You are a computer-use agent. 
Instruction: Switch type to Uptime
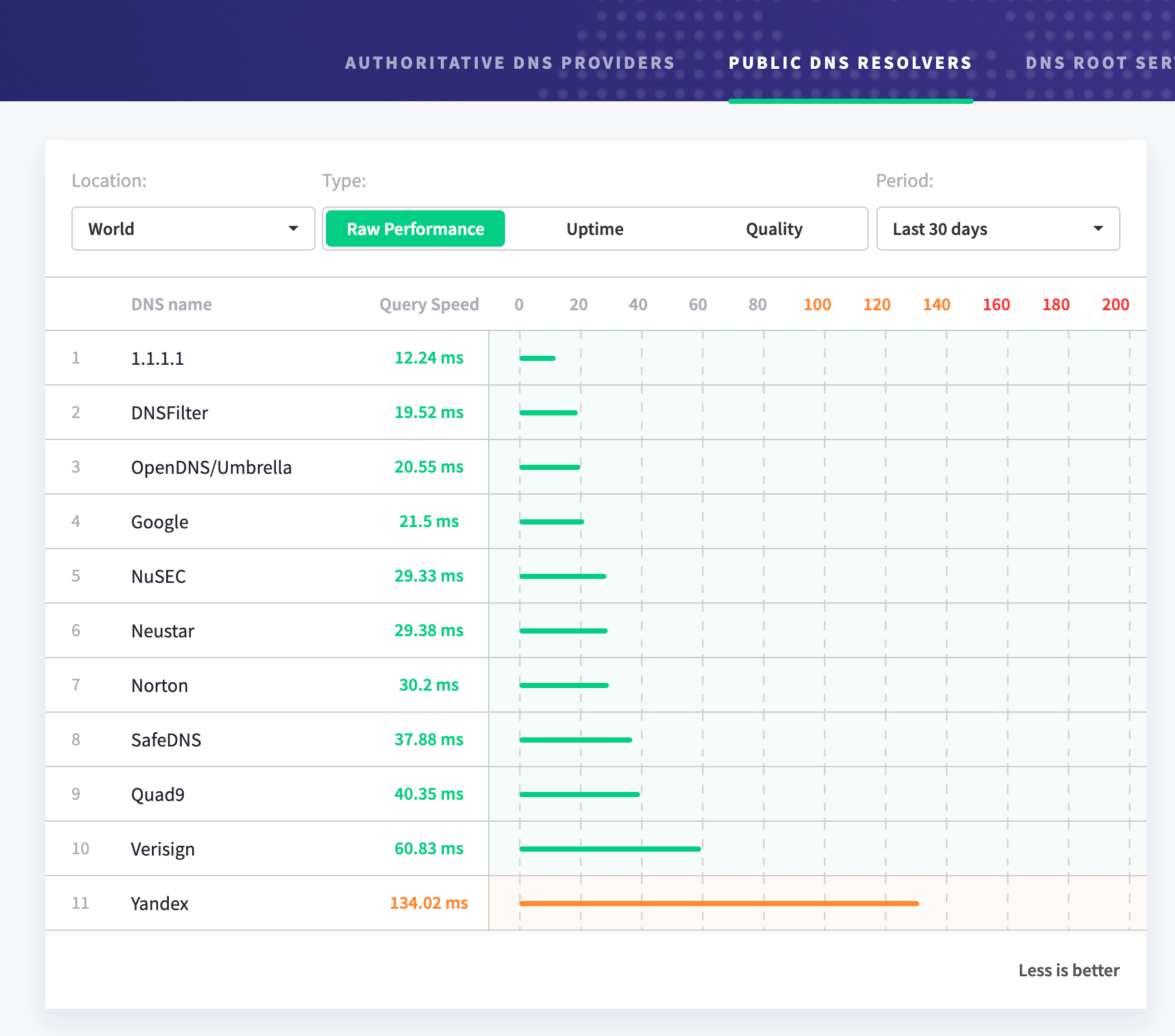[595, 228]
